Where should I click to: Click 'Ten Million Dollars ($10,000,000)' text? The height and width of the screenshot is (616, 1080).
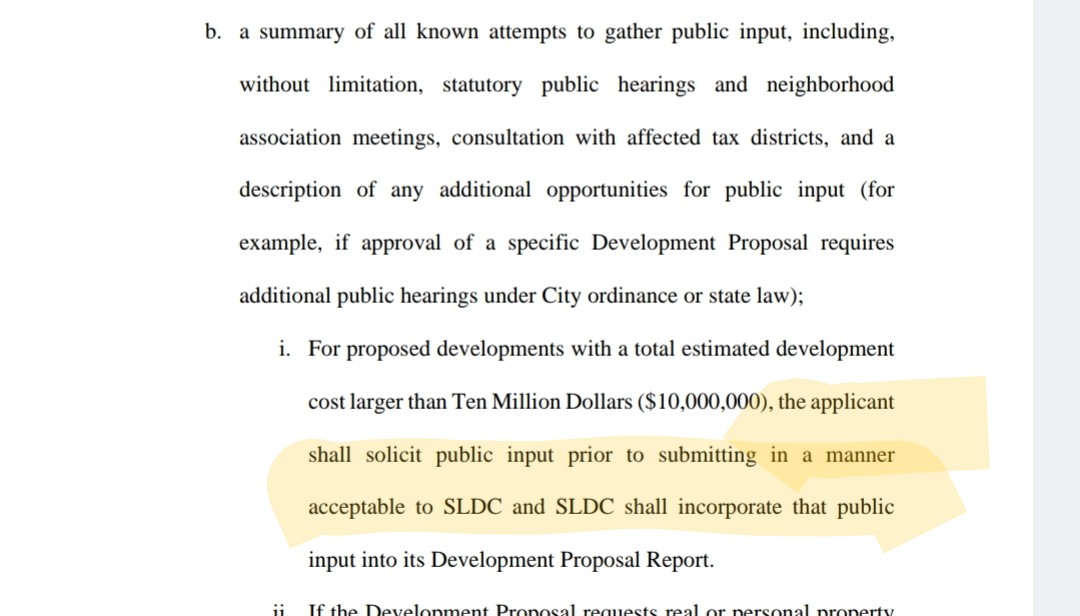[610, 402]
